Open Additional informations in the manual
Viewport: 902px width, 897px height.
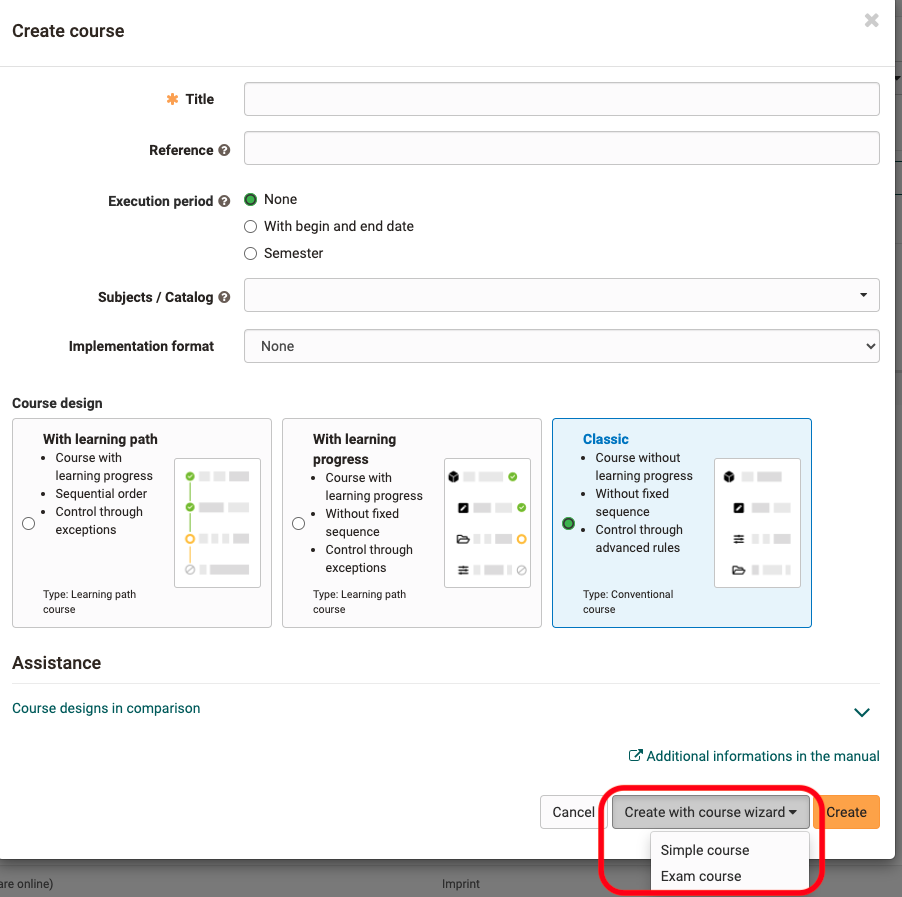pos(762,756)
